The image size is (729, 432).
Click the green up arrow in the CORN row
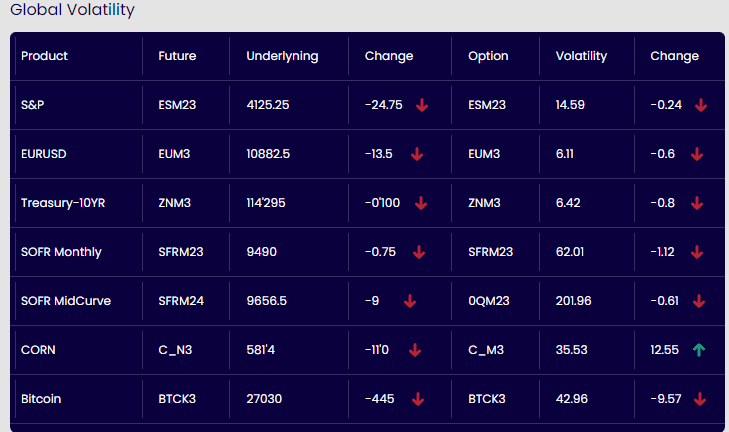[x=698, y=350]
